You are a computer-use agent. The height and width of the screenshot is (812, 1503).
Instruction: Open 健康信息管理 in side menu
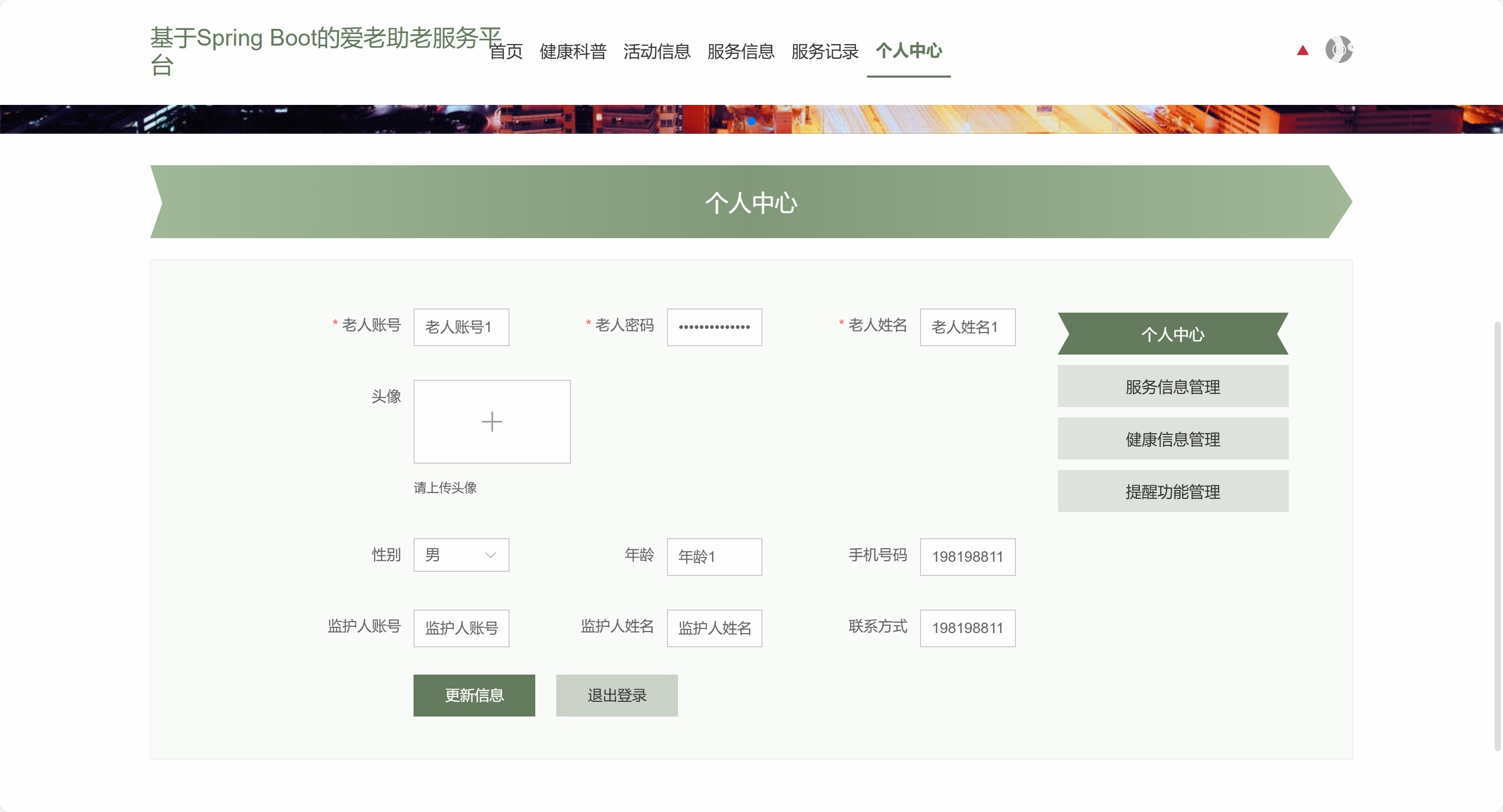1172,439
